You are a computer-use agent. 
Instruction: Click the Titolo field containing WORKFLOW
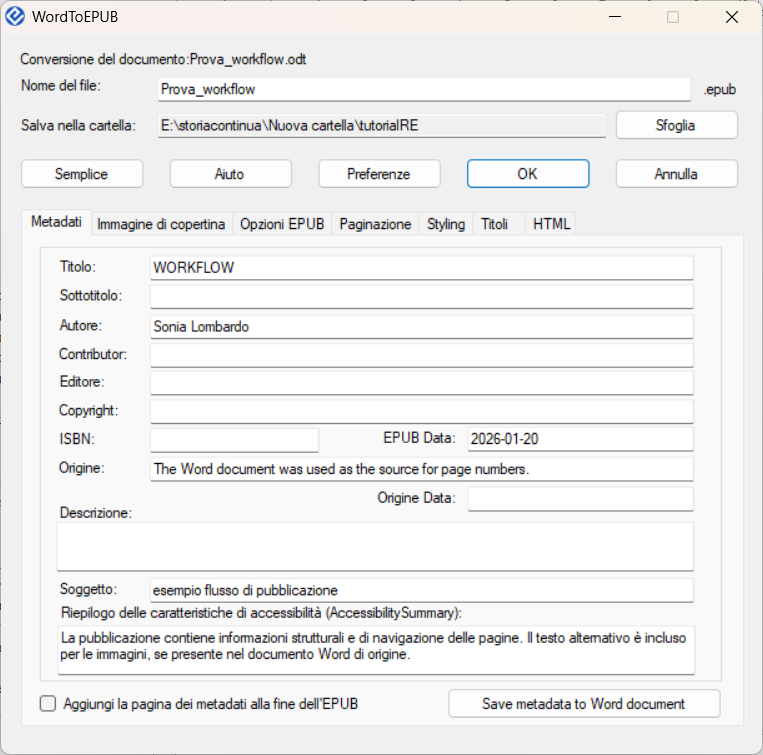421,268
